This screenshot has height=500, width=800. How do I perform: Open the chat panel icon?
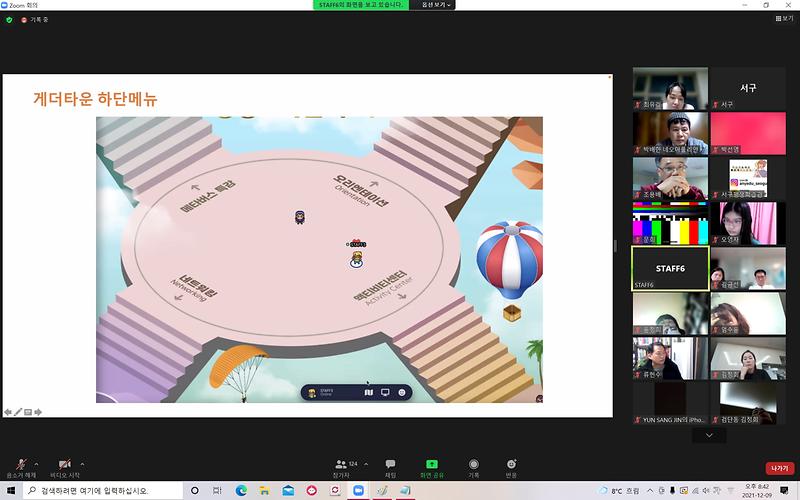pos(390,465)
